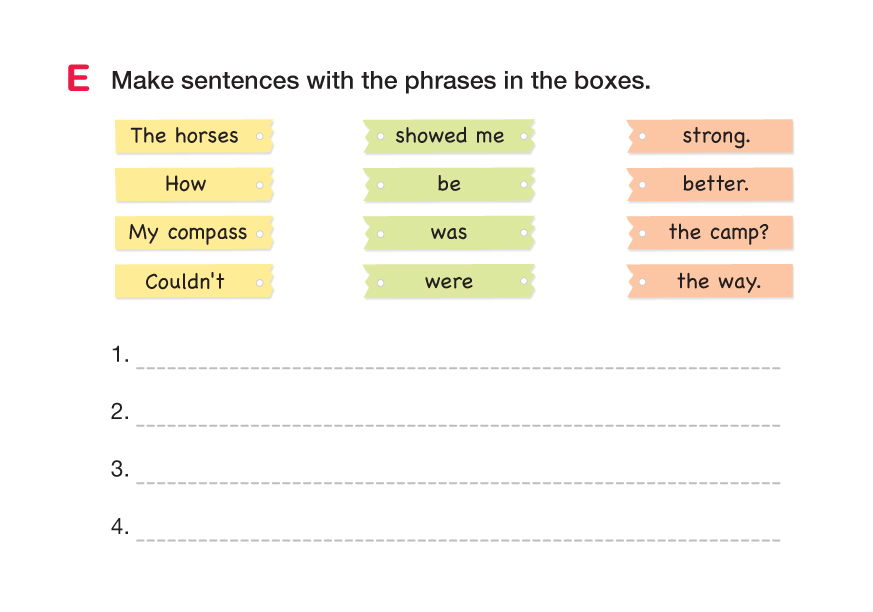Select the green 'showed me' box
The width and height of the screenshot is (873, 612).
coord(449,136)
